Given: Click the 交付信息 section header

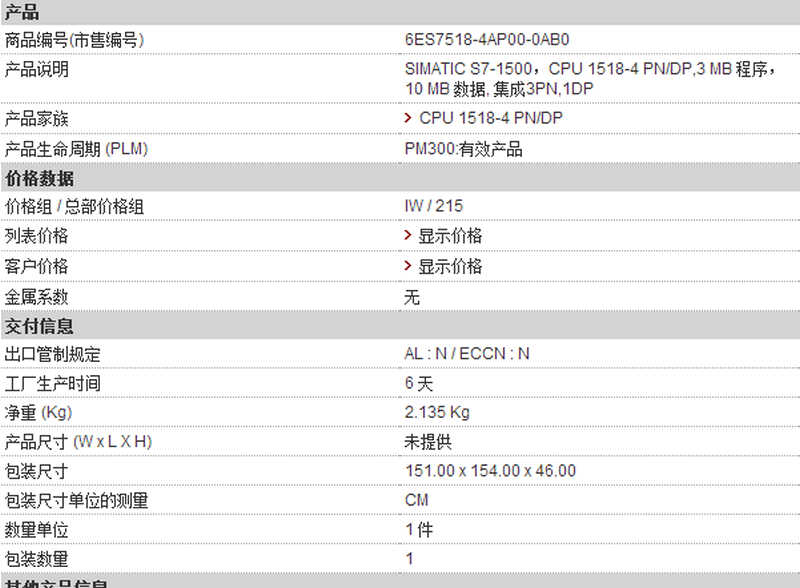Looking at the screenshot, I should coord(39,326).
